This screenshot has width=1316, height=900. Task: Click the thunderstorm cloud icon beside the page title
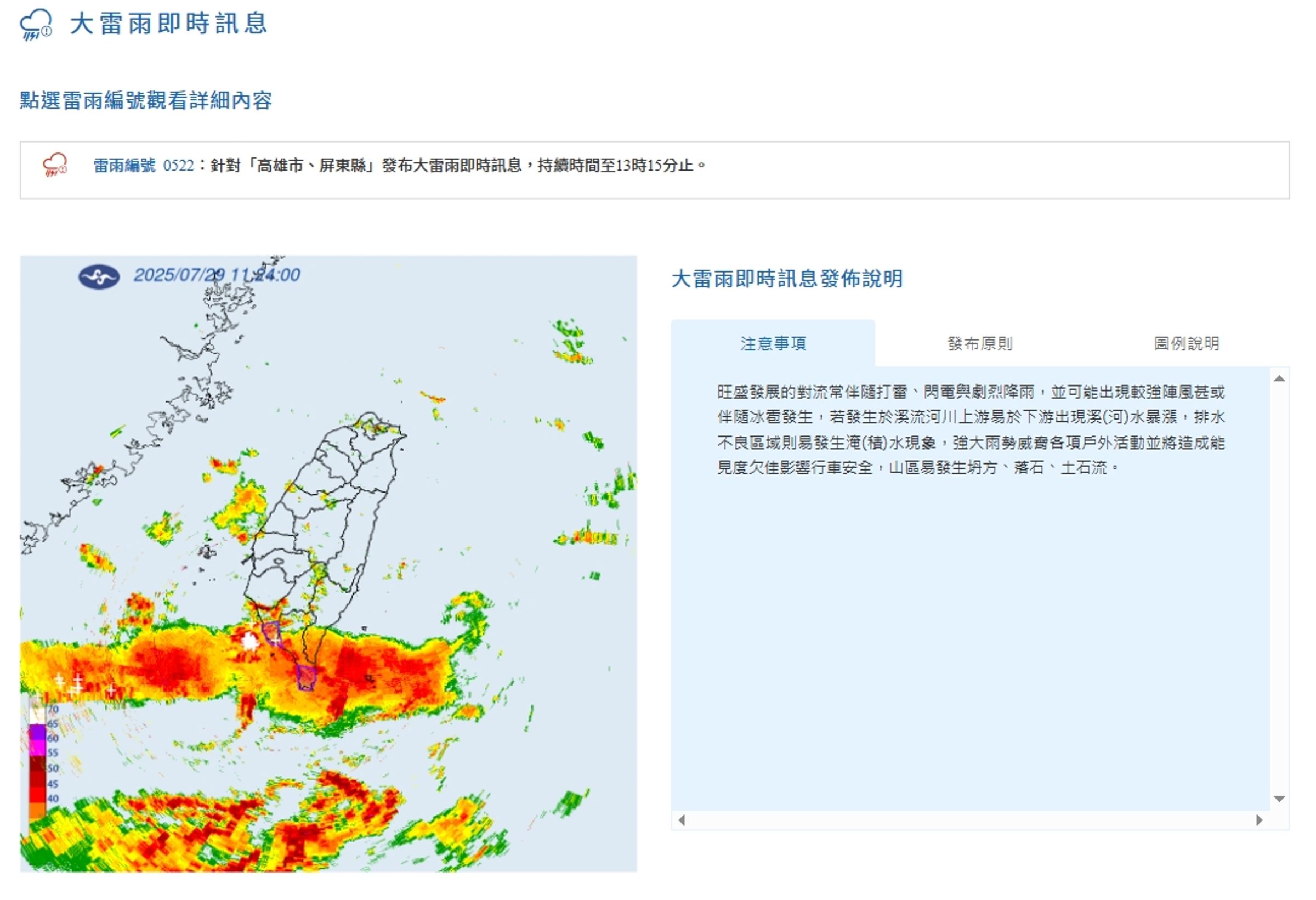[x=36, y=24]
